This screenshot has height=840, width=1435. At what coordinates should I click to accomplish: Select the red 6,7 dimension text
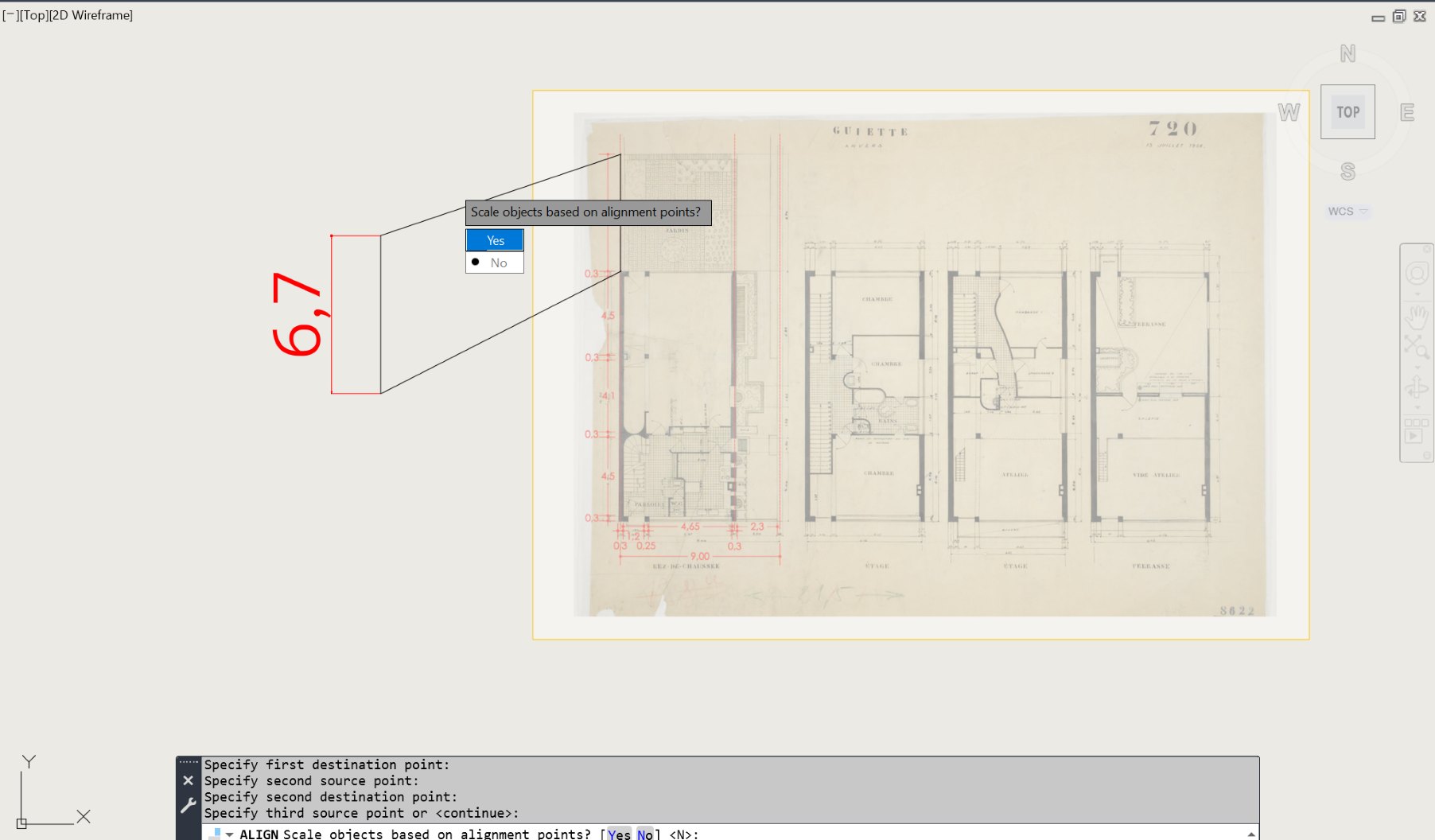[x=297, y=313]
